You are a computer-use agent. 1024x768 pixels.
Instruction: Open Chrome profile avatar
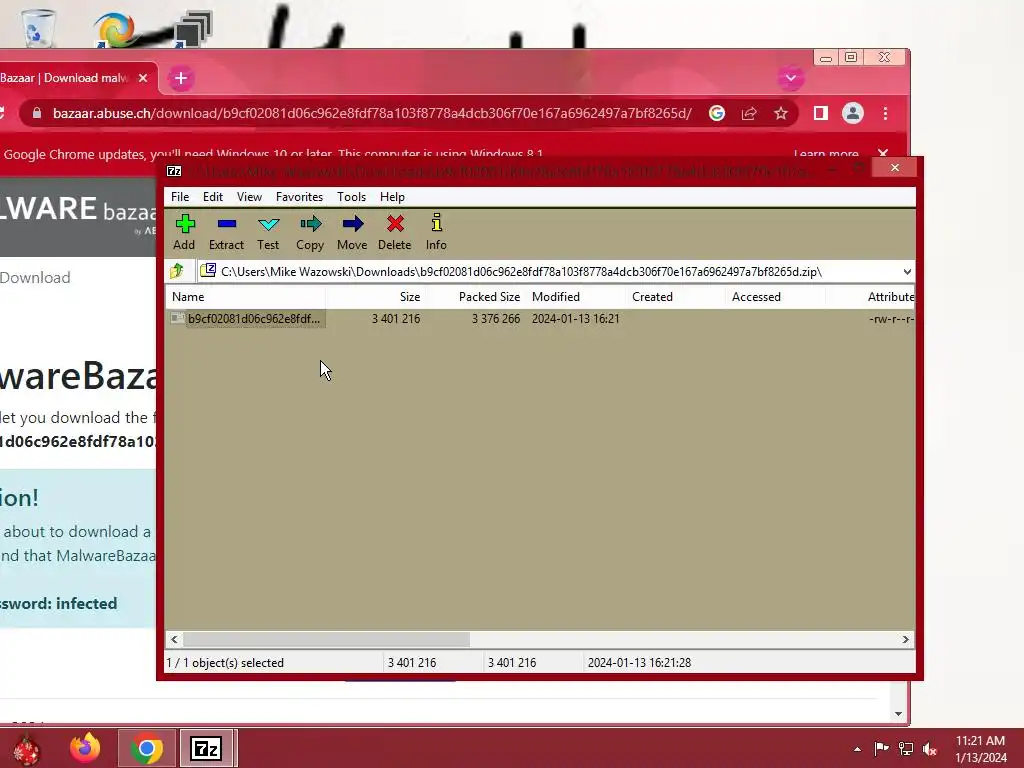852,113
